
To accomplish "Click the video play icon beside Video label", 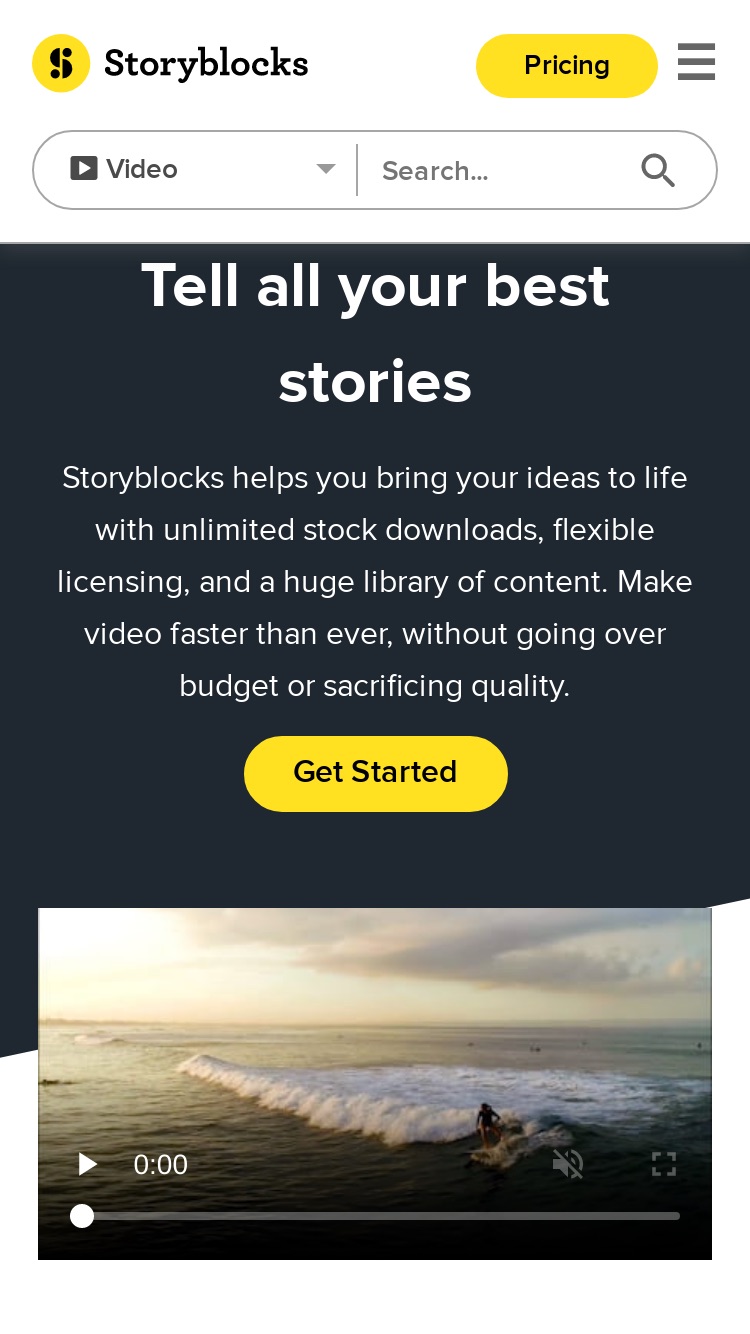I will tap(84, 168).
